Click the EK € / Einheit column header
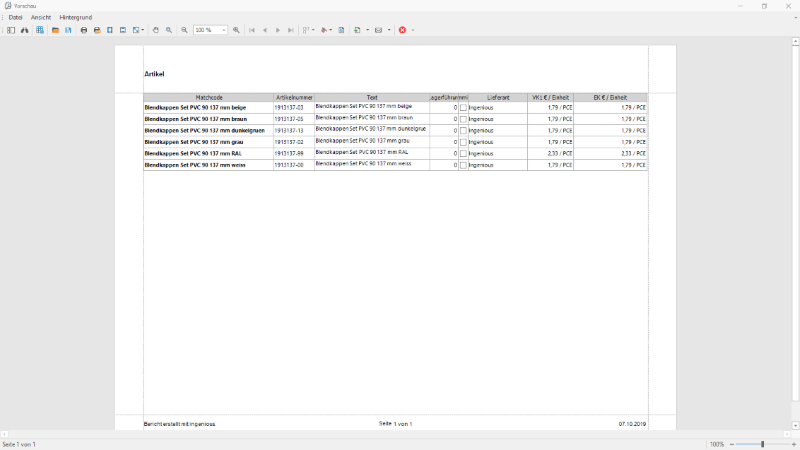The image size is (800, 450). (610, 97)
